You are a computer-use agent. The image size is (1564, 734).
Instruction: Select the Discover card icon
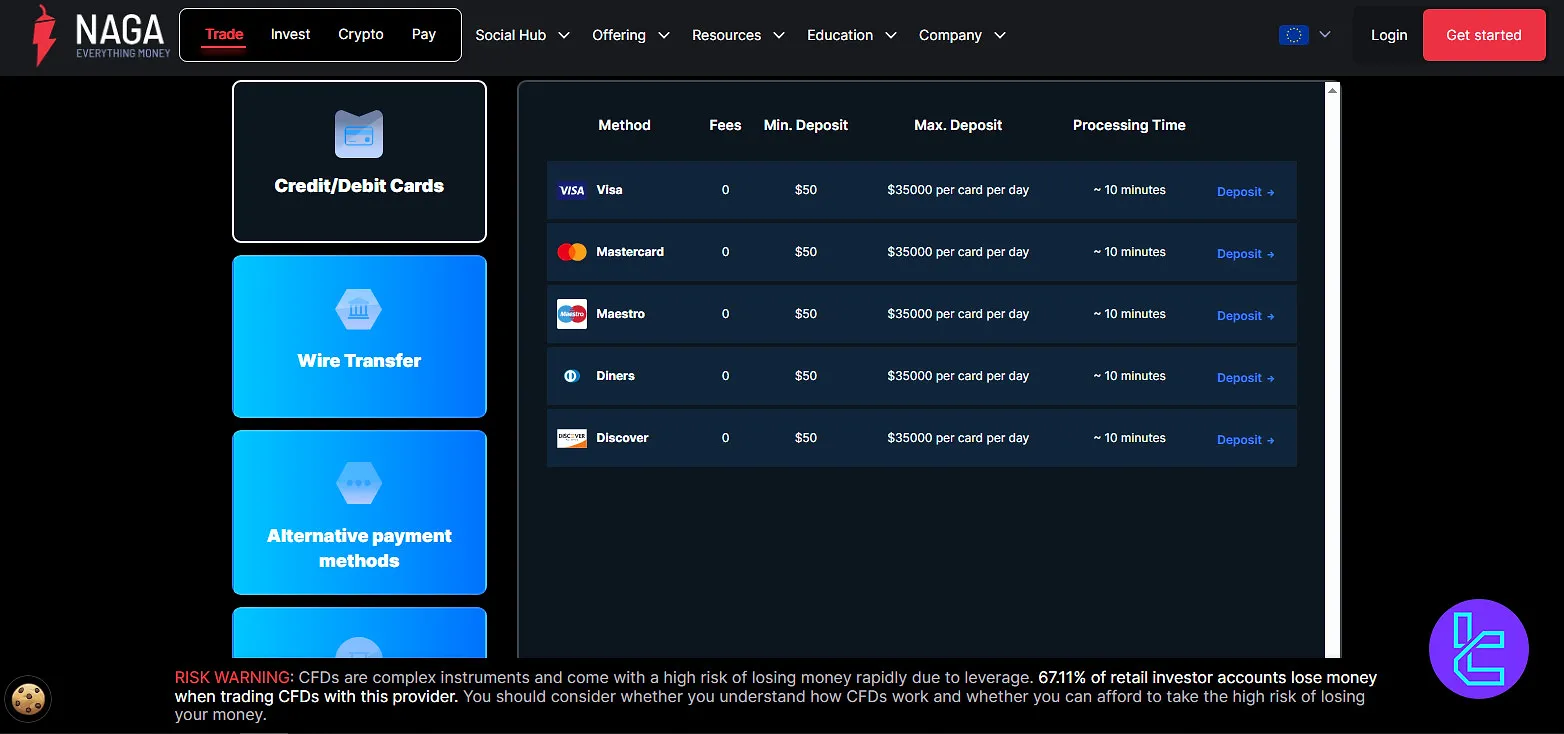(x=571, y=437)
